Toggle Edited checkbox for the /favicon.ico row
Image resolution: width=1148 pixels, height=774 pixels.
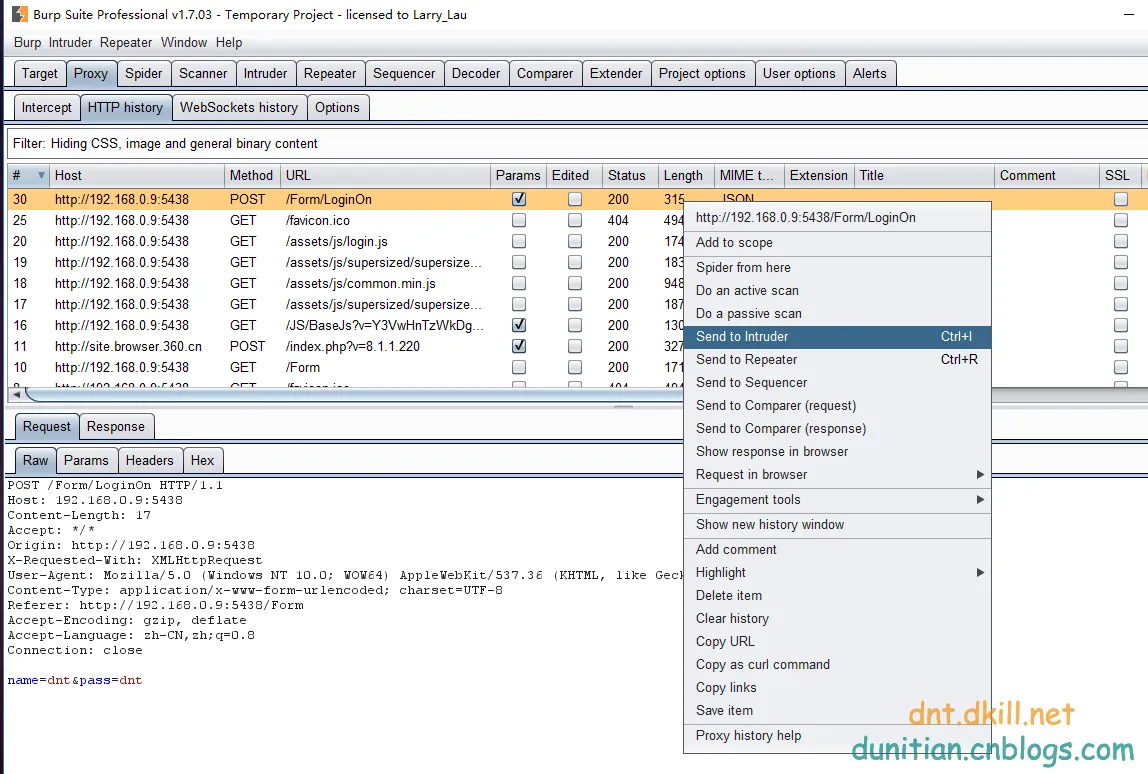[575, 220]
